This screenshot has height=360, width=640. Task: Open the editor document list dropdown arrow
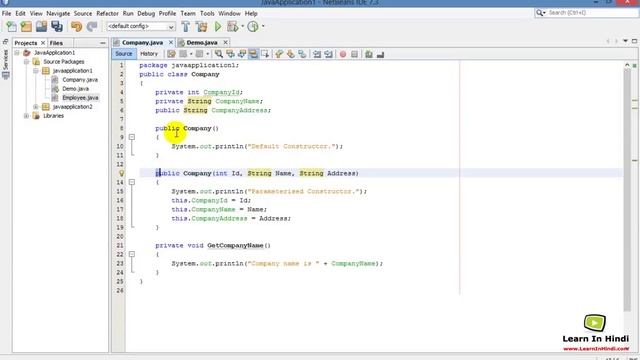tap(625, 41)
